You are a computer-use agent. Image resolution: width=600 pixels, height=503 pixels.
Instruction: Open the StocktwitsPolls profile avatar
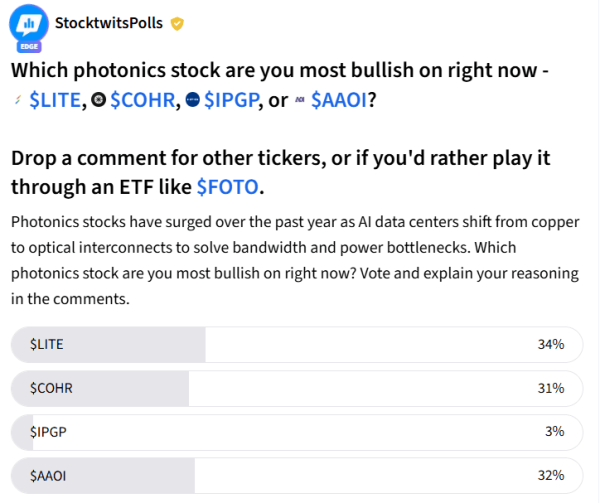pyautogui.click(x=29, y=24)
